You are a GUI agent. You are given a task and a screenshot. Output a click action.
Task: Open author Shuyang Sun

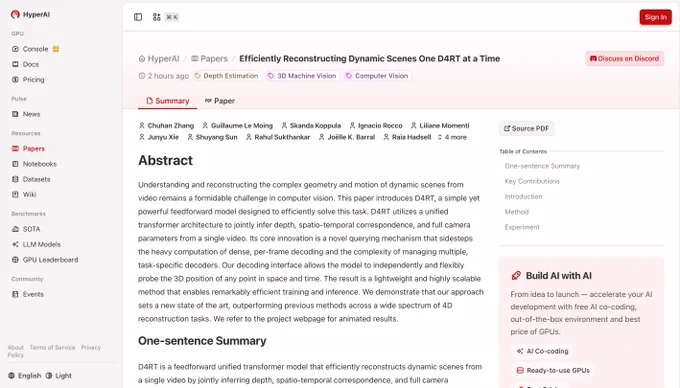212,137
